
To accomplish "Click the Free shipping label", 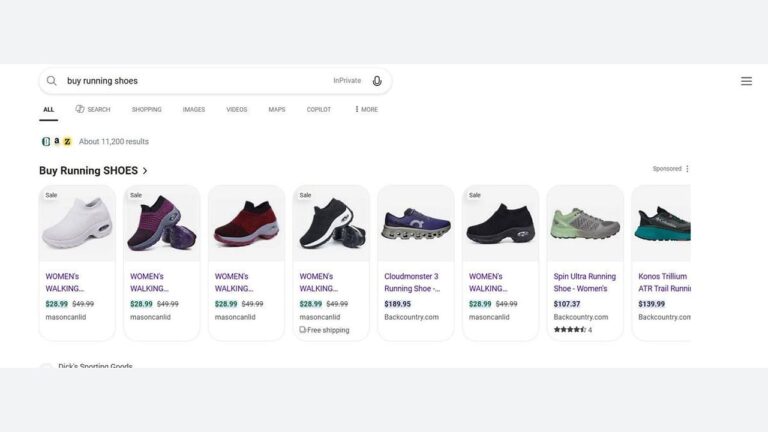I will pos(328,330).
